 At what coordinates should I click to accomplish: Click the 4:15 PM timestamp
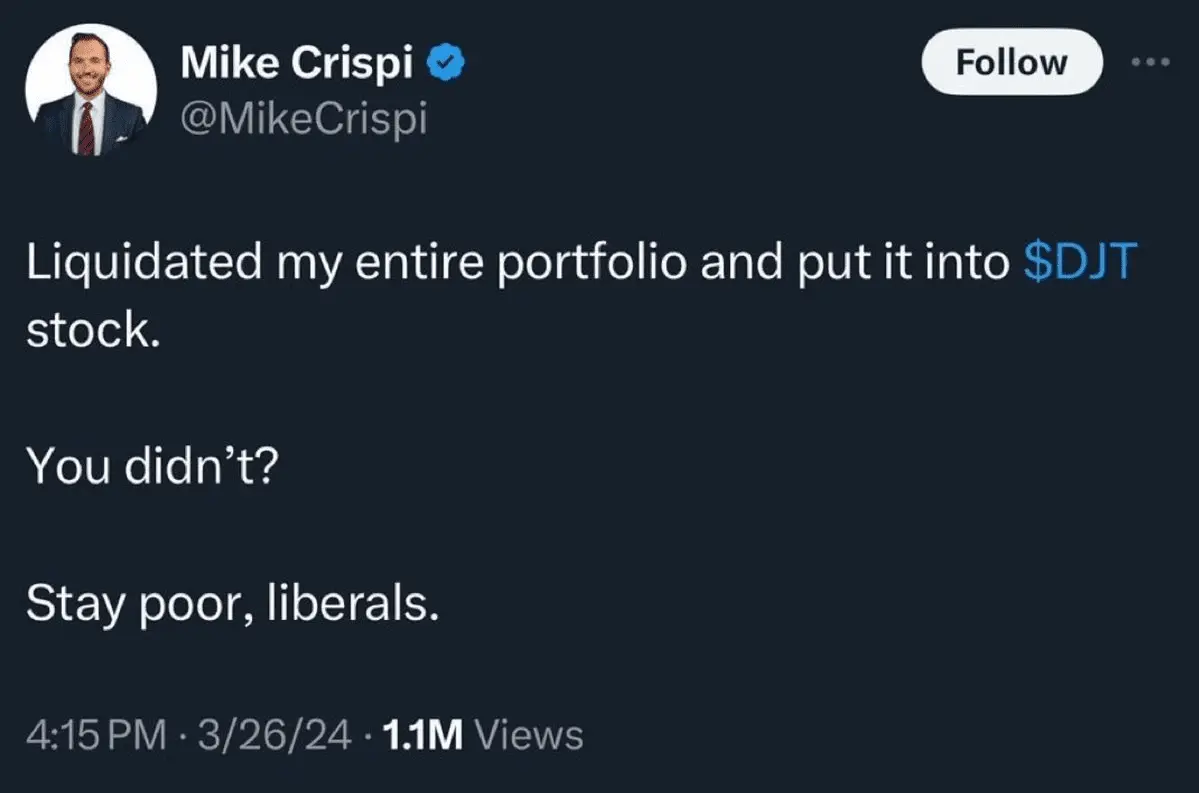[x=94, y=735]
